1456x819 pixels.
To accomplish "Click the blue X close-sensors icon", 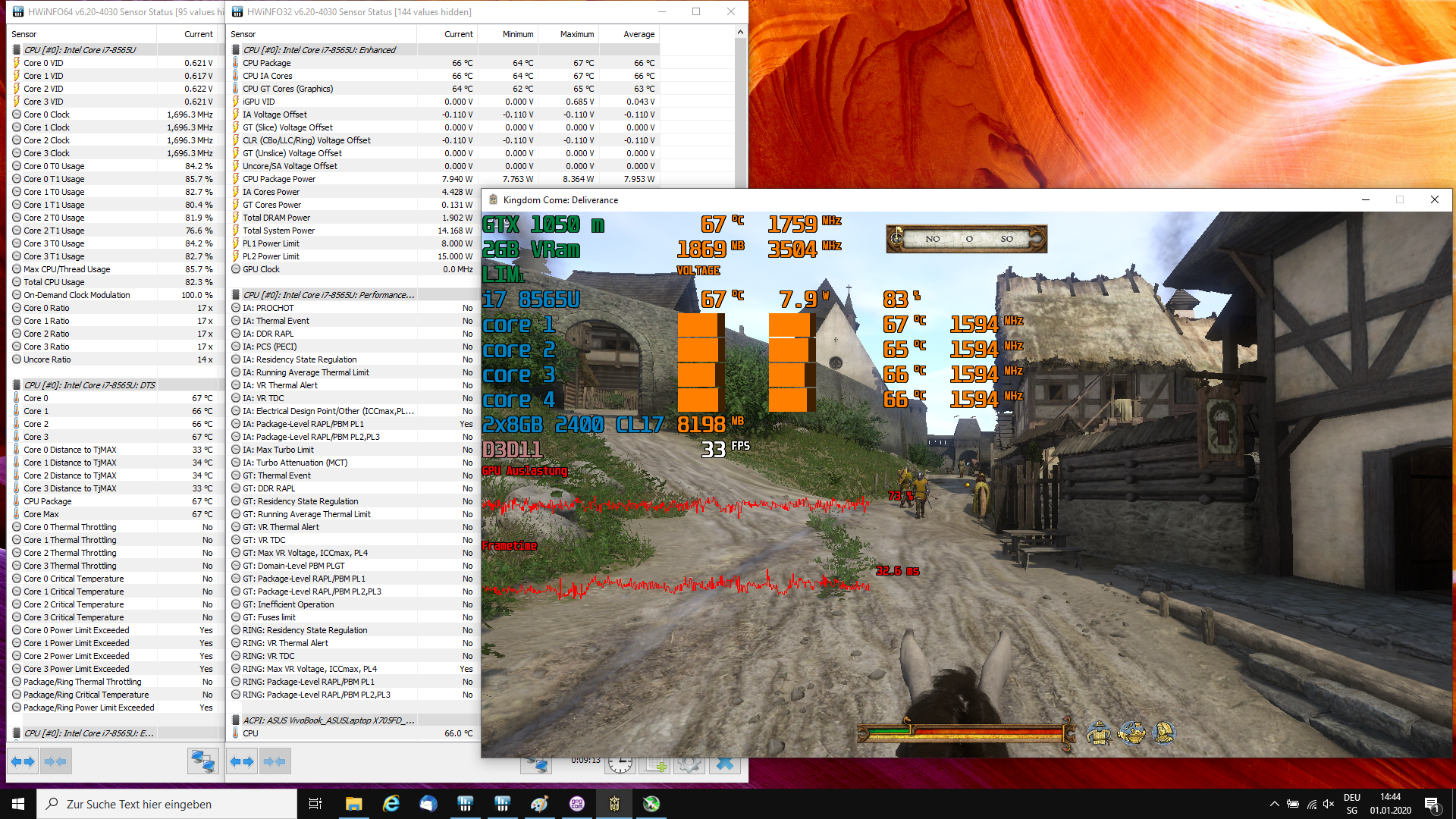I will point(726,764).
